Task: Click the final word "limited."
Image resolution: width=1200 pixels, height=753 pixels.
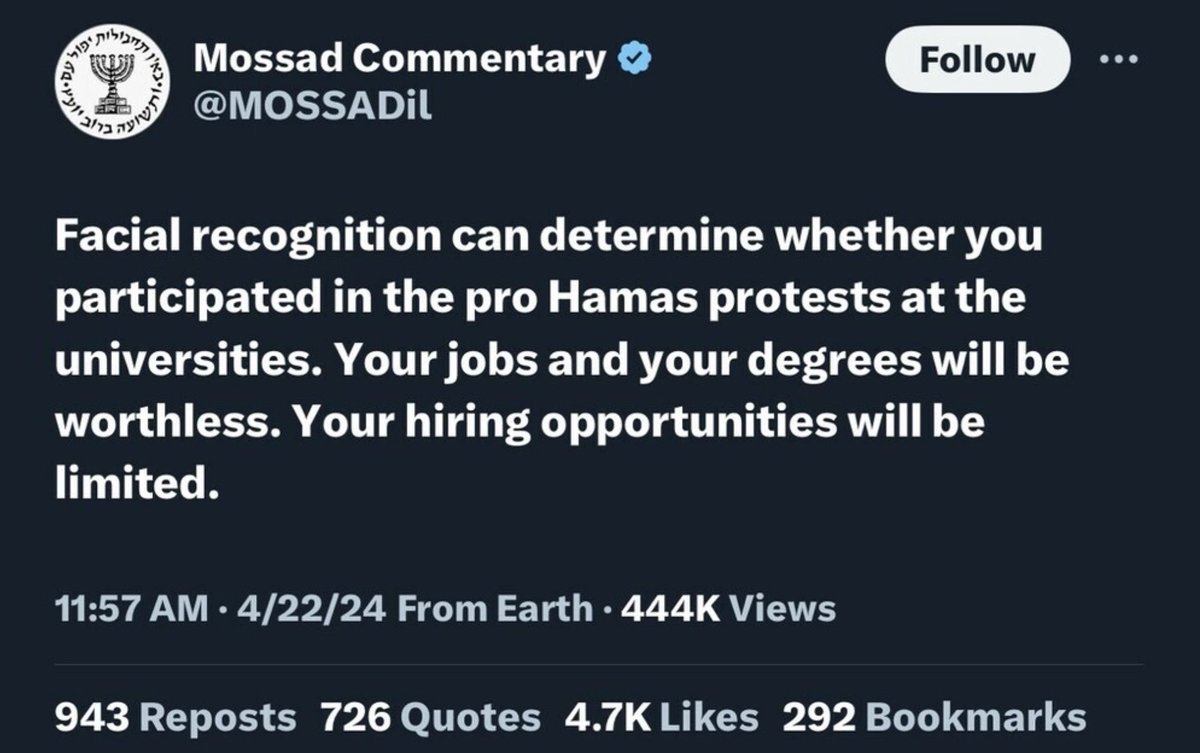Action: [135, 484]
